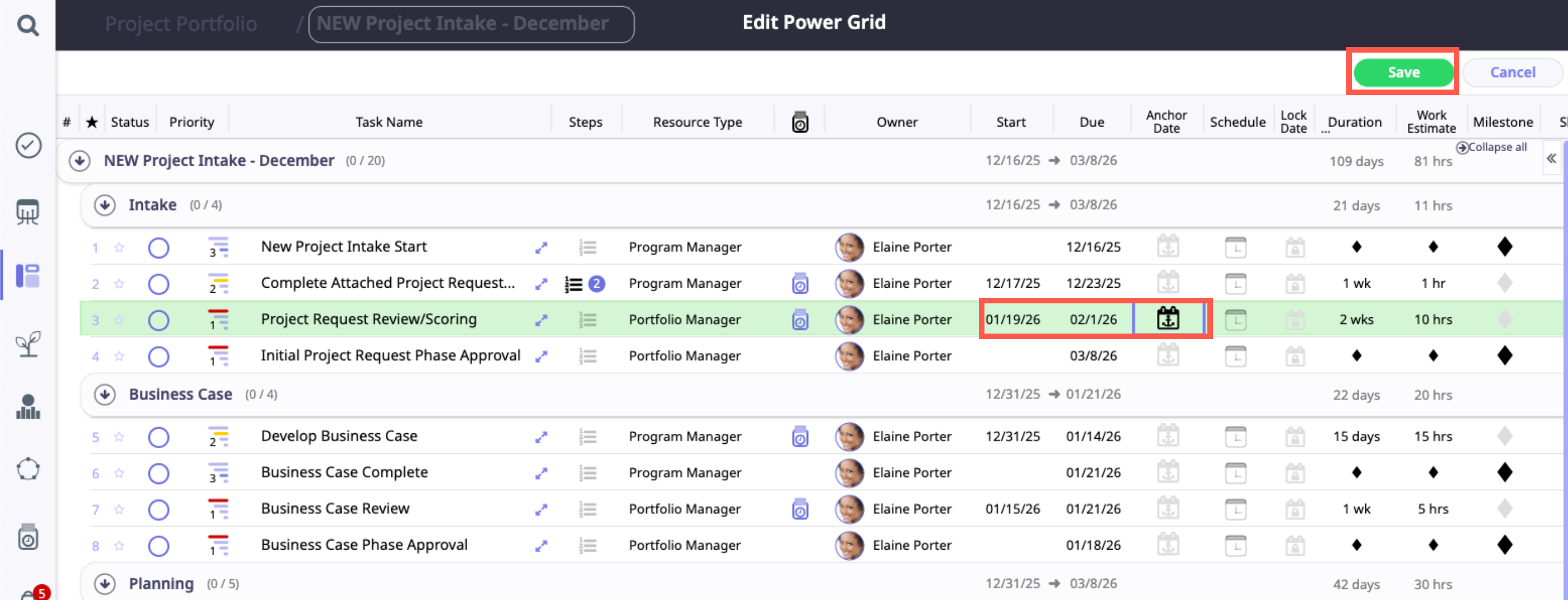Click lock date icon for Business Case Complete

pos(1294,473)
